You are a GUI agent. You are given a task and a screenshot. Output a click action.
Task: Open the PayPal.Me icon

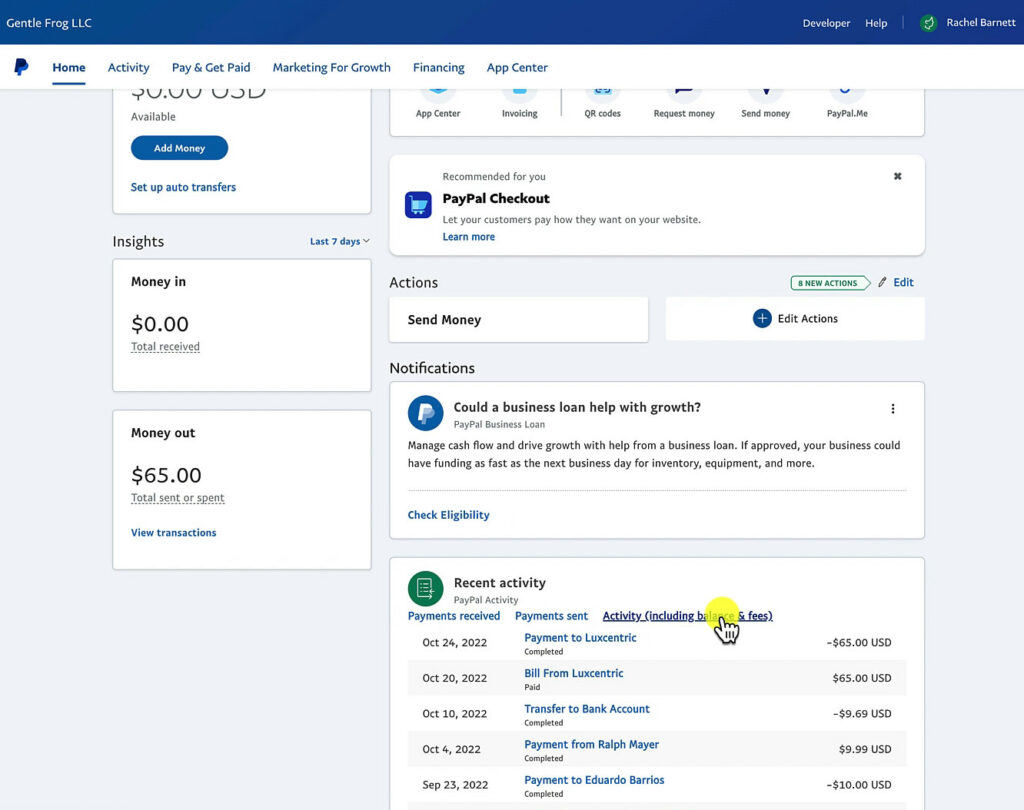click(846, 90)
